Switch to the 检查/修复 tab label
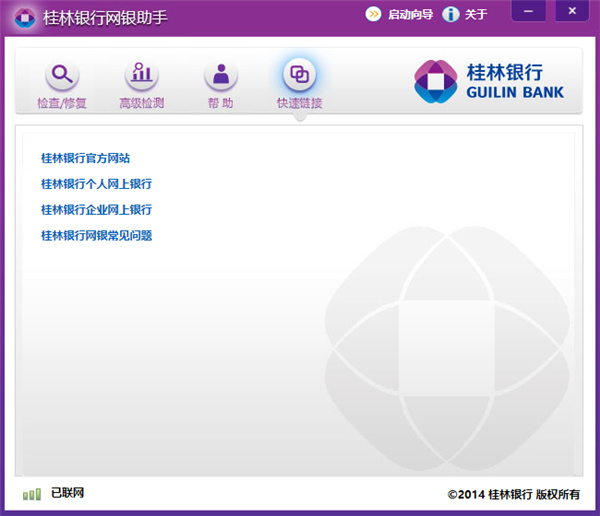This screenshot has height=516, width=600. 62,103
